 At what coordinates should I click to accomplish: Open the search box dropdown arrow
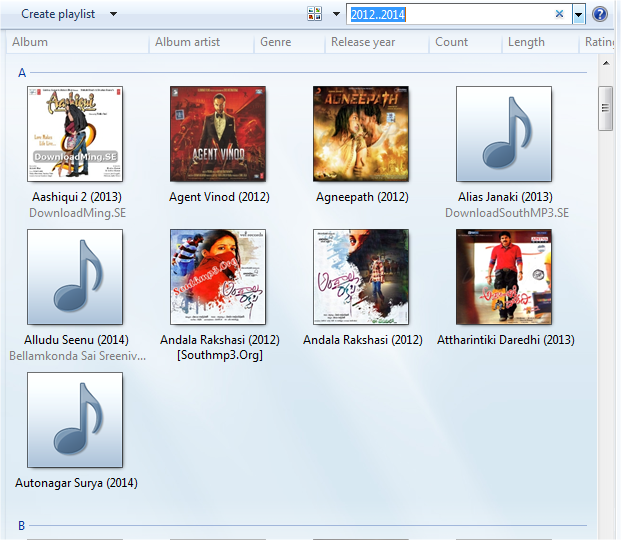(x=578, y=15)
